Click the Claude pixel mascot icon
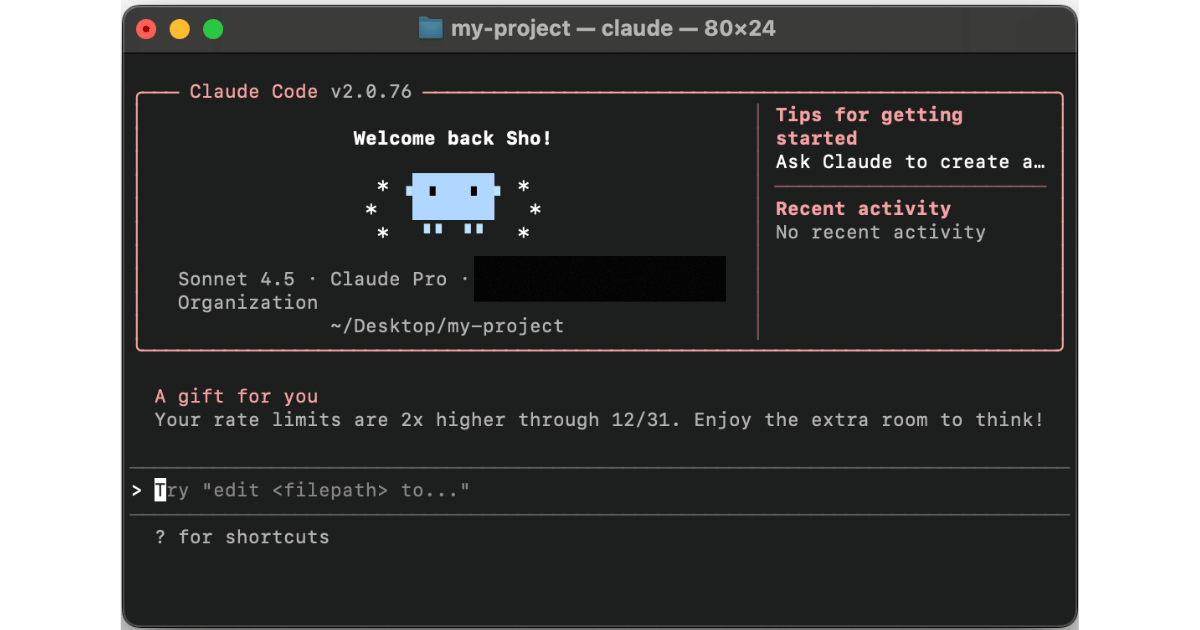 click(453, 198)
